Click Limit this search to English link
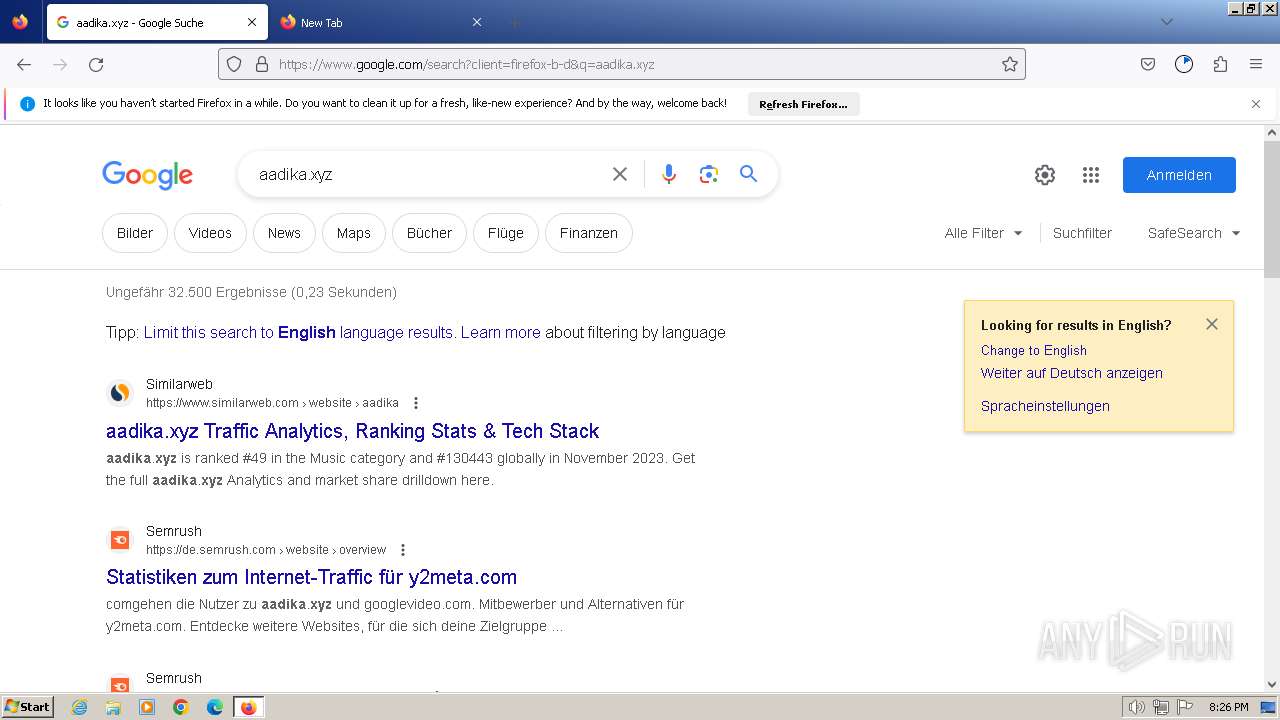Viewport: 1280px width, 720px height. [x=298, y=333]
